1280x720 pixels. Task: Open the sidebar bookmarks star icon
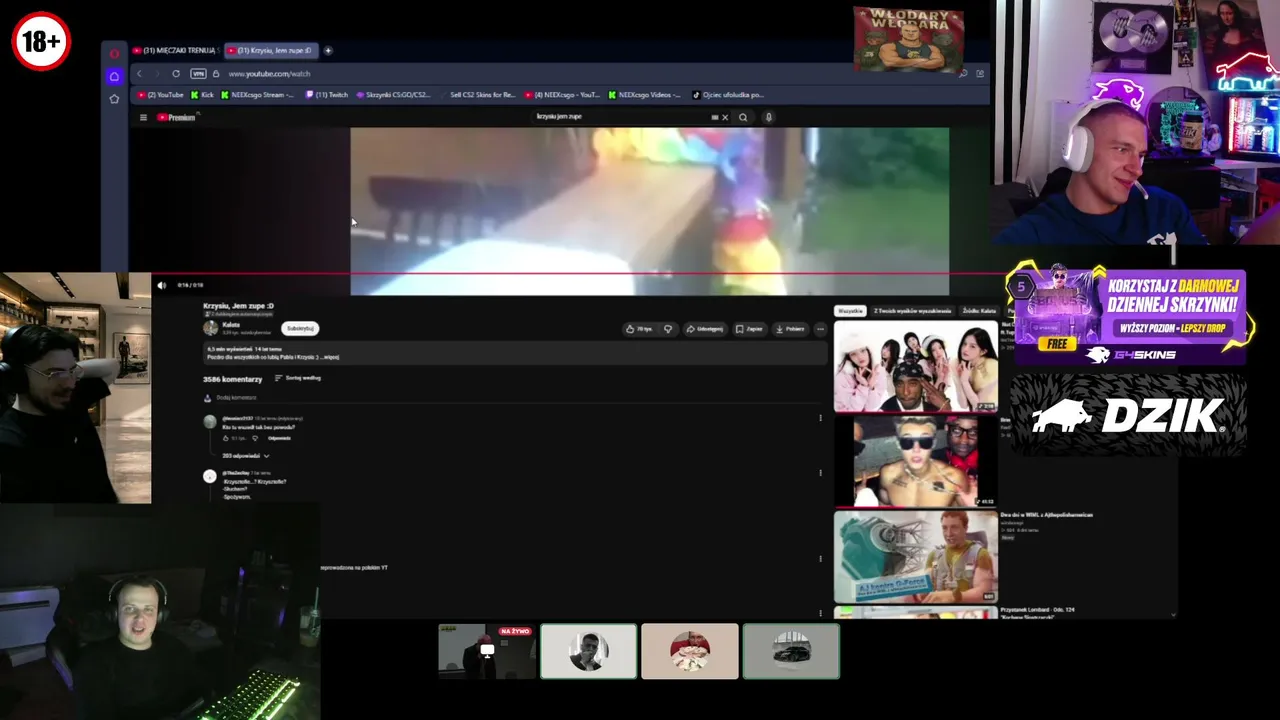pyautogui.click(x=114, y=98)
